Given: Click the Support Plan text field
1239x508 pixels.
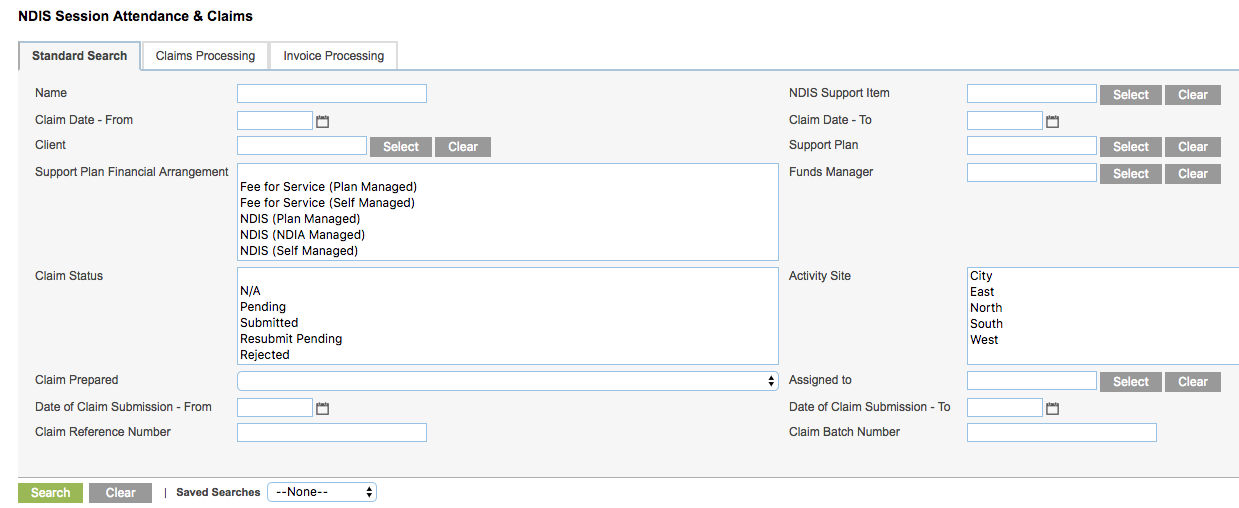Looking at the screenshot, I should pos(1032,145).
